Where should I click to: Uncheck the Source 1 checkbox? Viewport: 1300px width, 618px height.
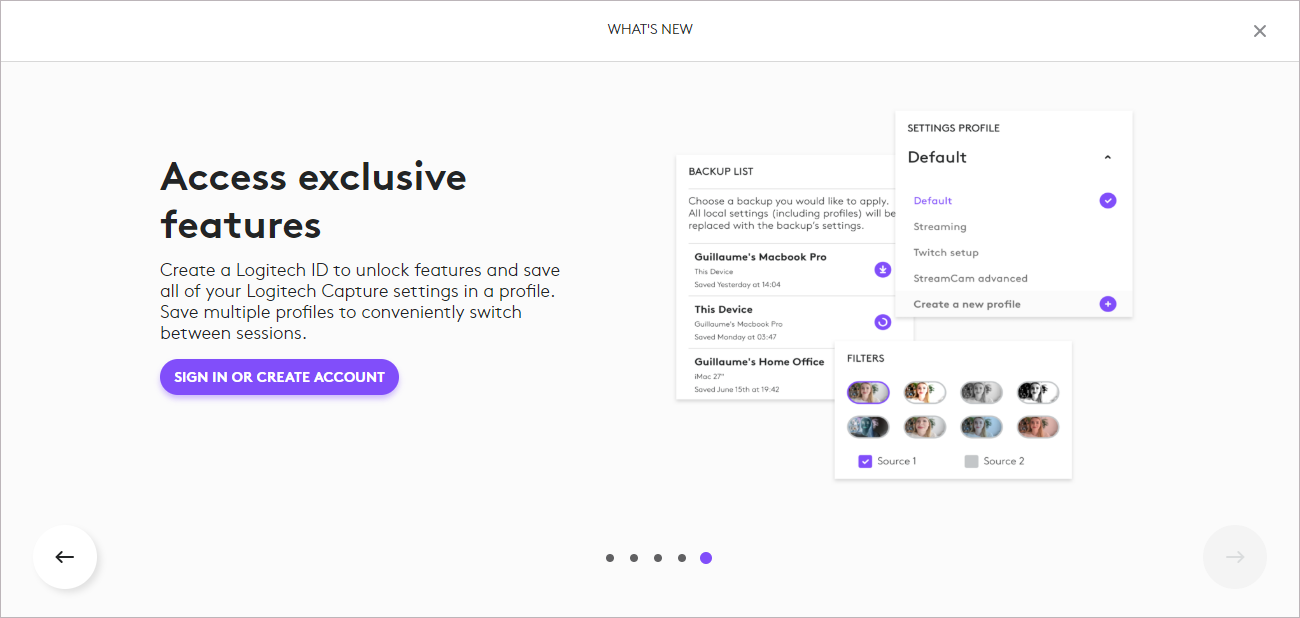point(865,461)
